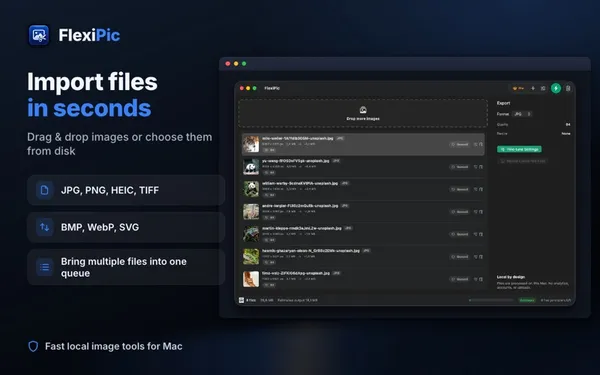This screenshot has width=600, height=375.
Task: Click the Reveal button on the second file row
Action: tap(460, 167)
